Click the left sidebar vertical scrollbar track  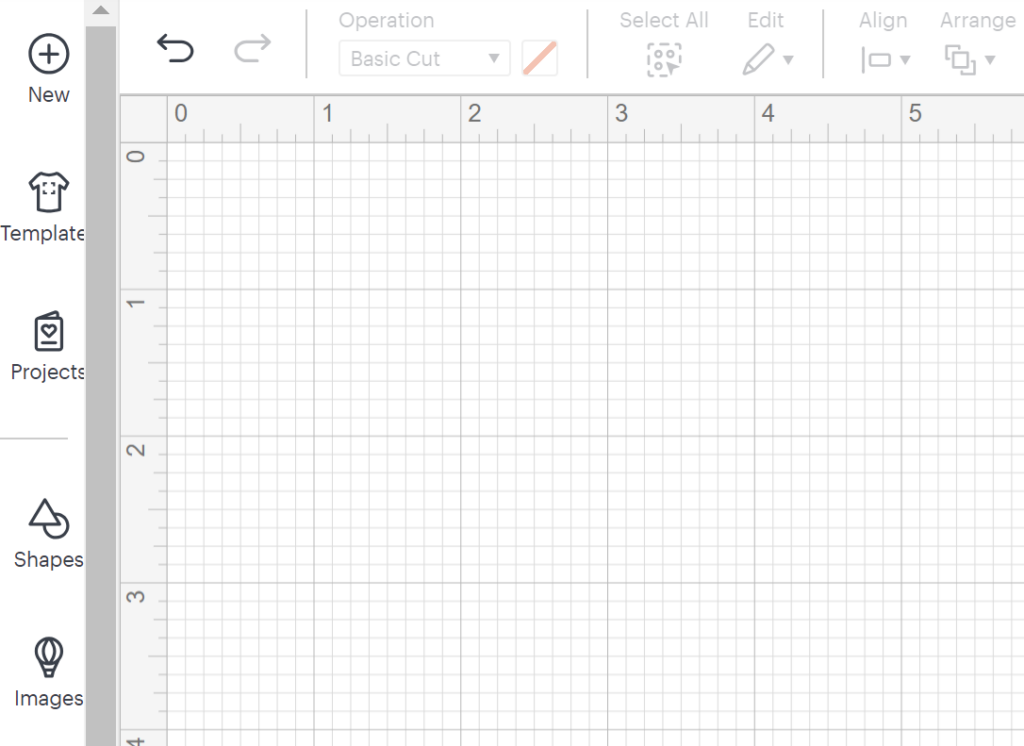coord(101,400)
